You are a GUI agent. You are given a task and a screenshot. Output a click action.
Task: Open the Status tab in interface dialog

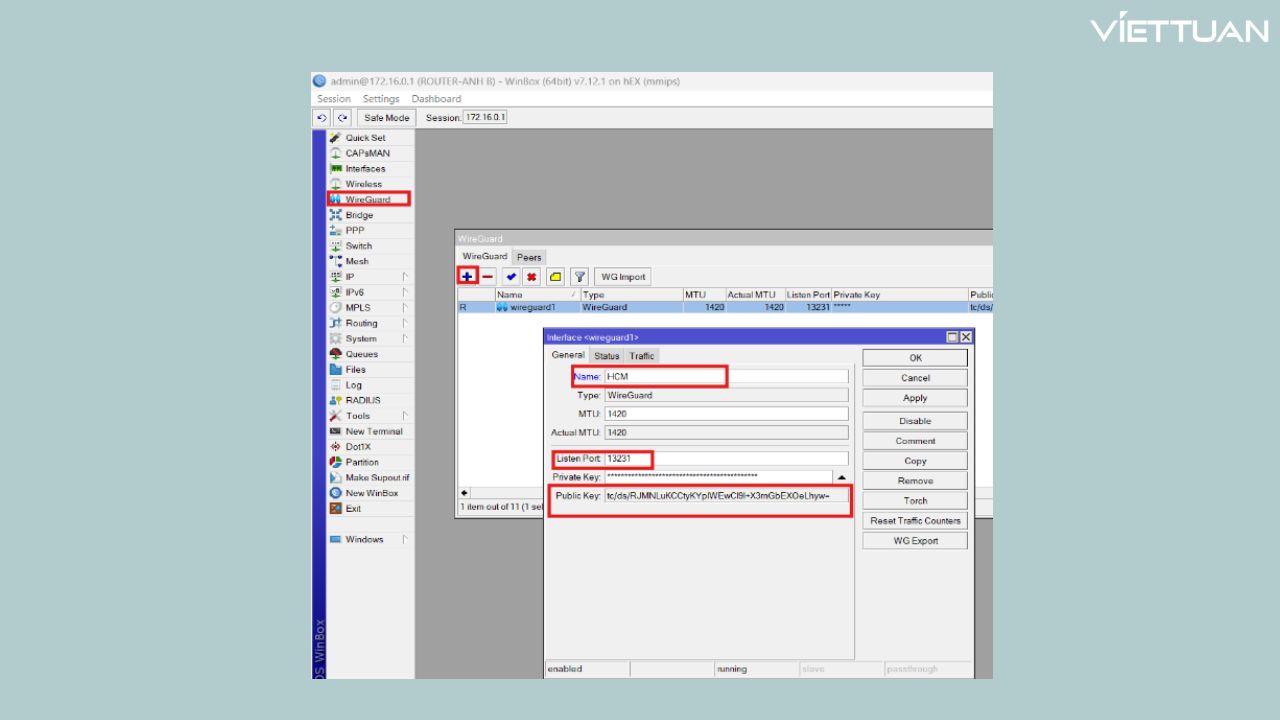point(606,356)
